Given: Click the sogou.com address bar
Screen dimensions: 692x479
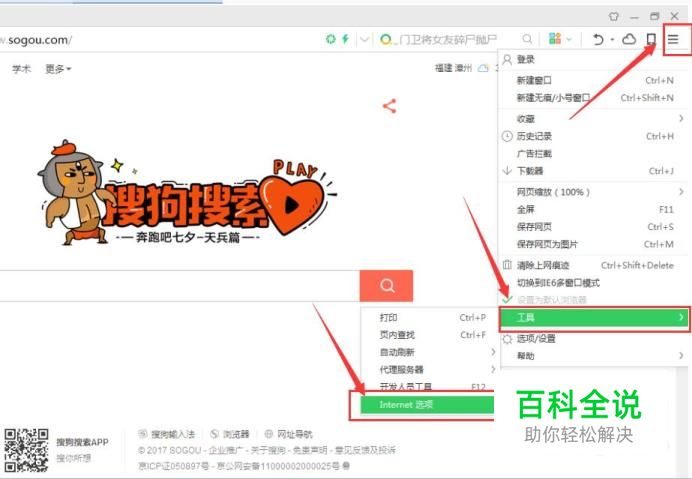Looking at the screenshot, I should click(x=161, y=40).
